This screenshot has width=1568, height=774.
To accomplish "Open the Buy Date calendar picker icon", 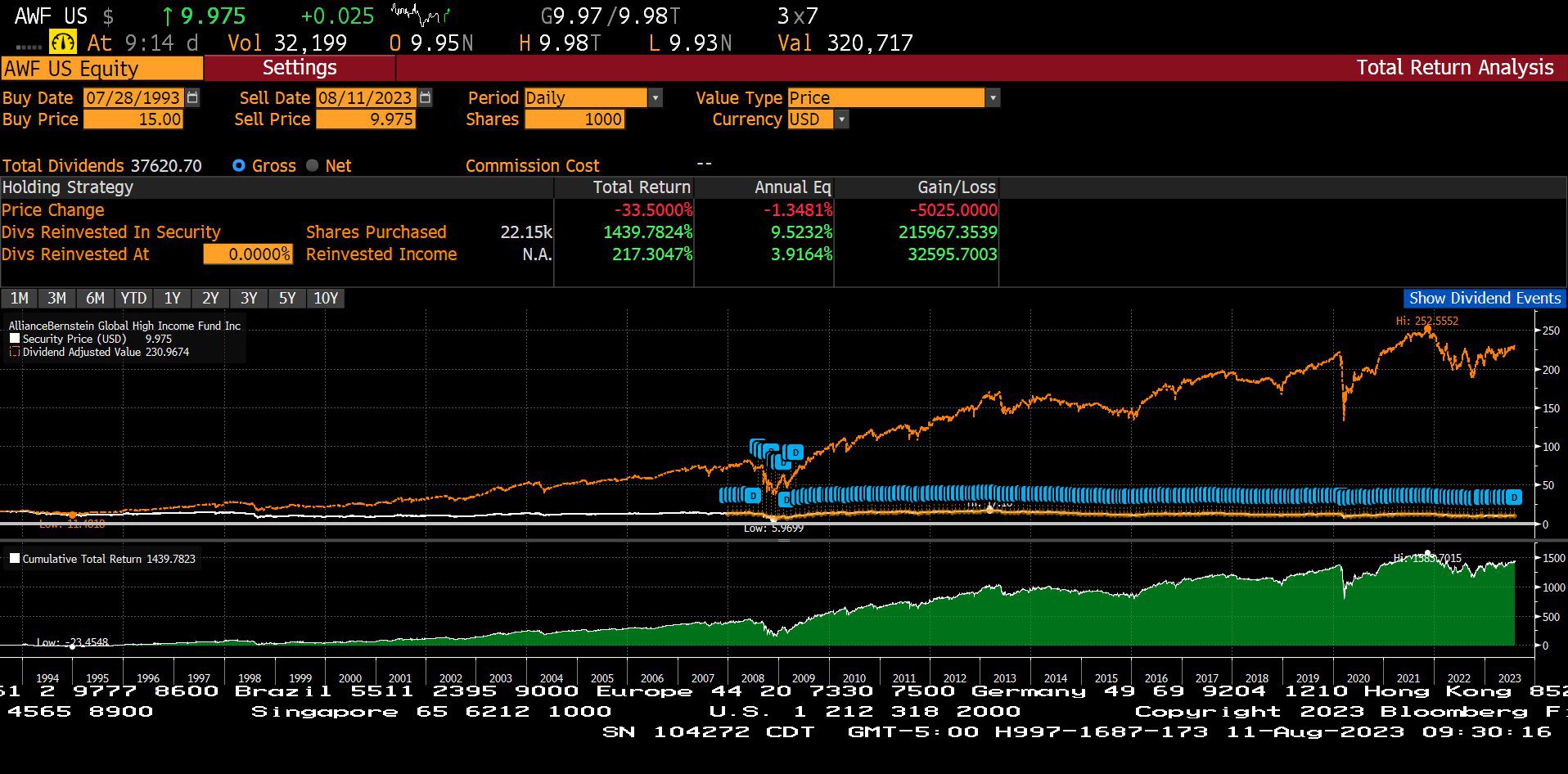I will pos(192,97).
